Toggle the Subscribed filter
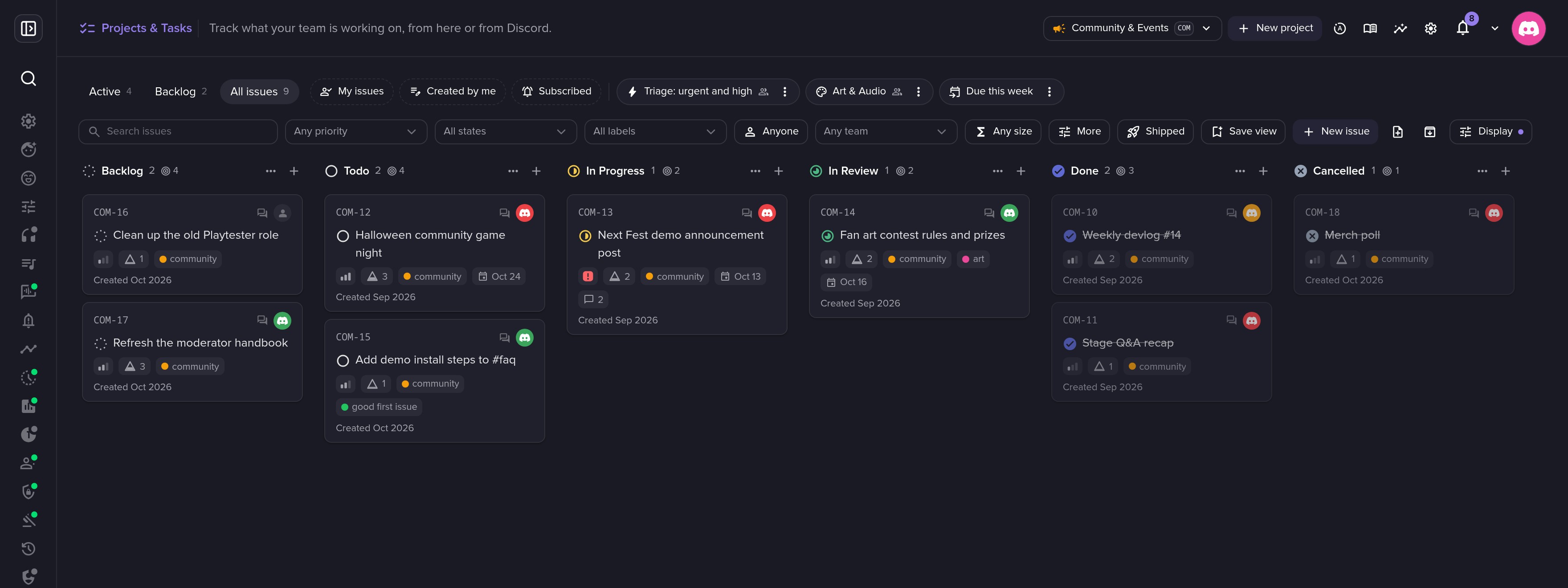 (556, 91)
